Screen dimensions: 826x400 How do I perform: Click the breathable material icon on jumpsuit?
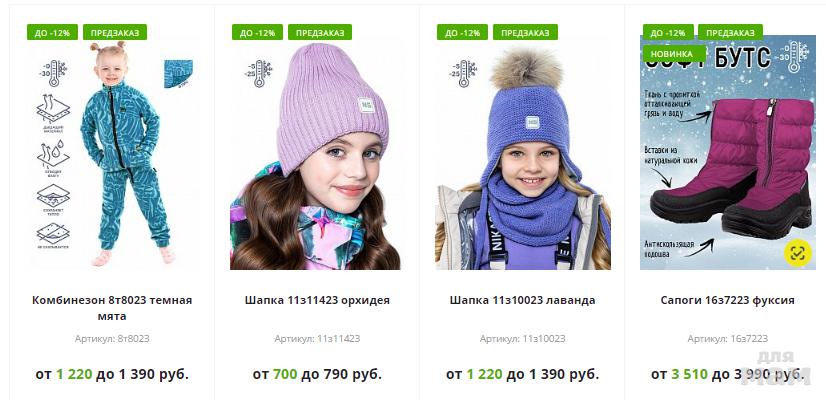click(53, 113)
